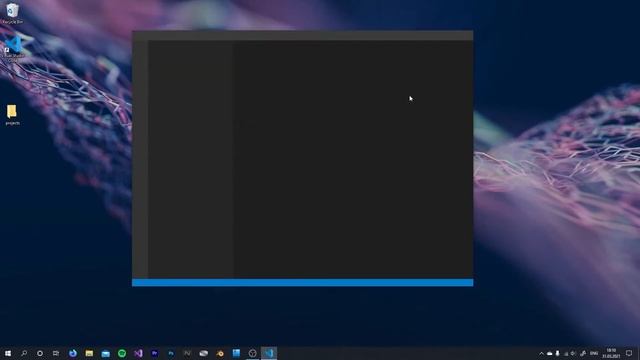Open Photoshop from the taskbar
The image size is (640, 360).
click(171, 353)
